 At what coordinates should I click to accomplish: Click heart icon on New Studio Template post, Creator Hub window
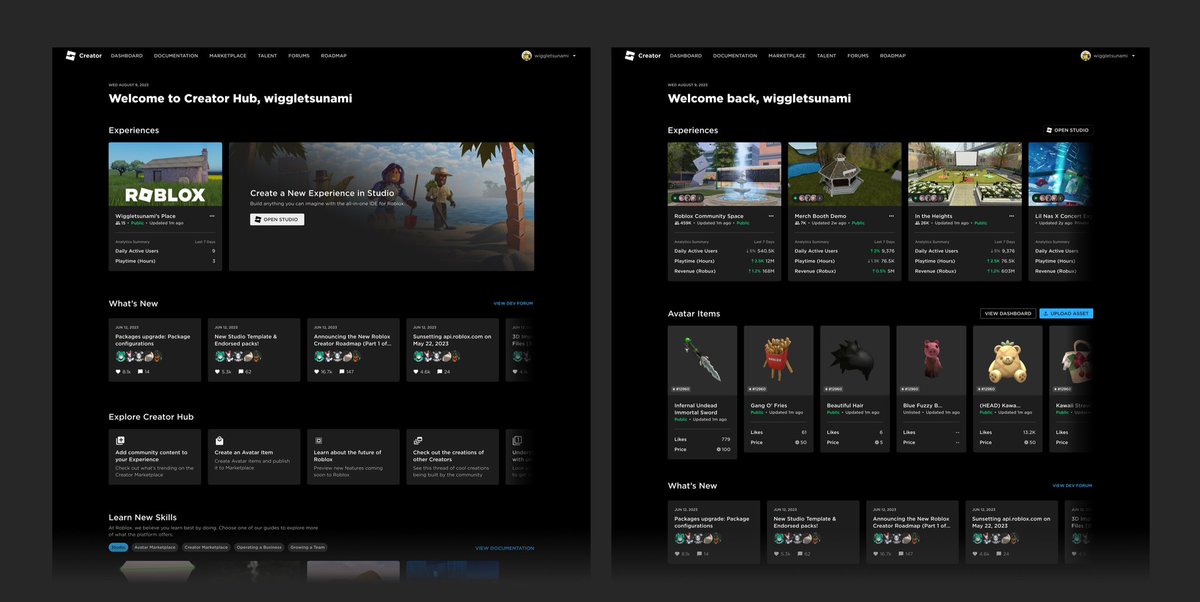(x=217, y=372)
